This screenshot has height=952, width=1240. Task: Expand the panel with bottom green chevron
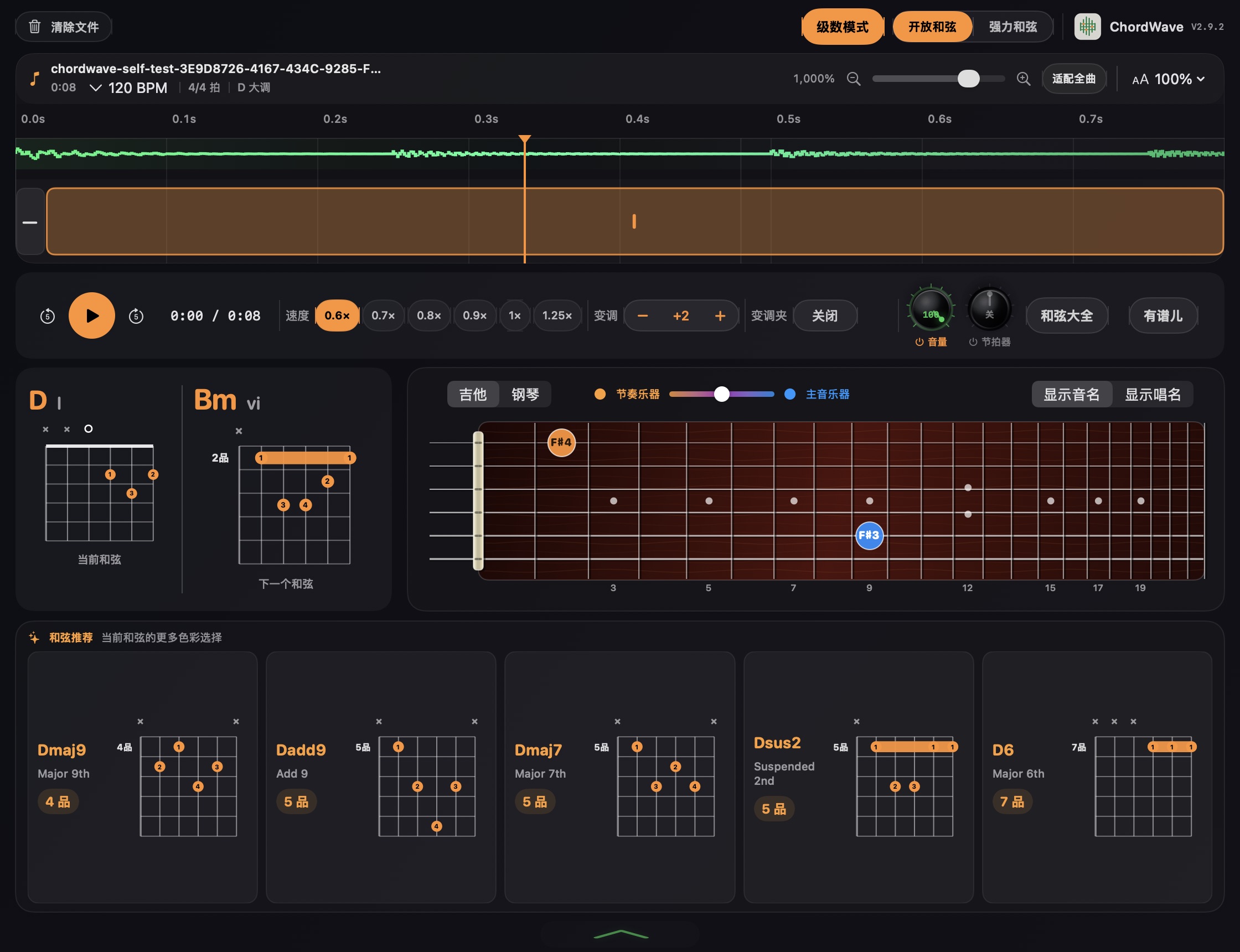[x=621, y=934]
